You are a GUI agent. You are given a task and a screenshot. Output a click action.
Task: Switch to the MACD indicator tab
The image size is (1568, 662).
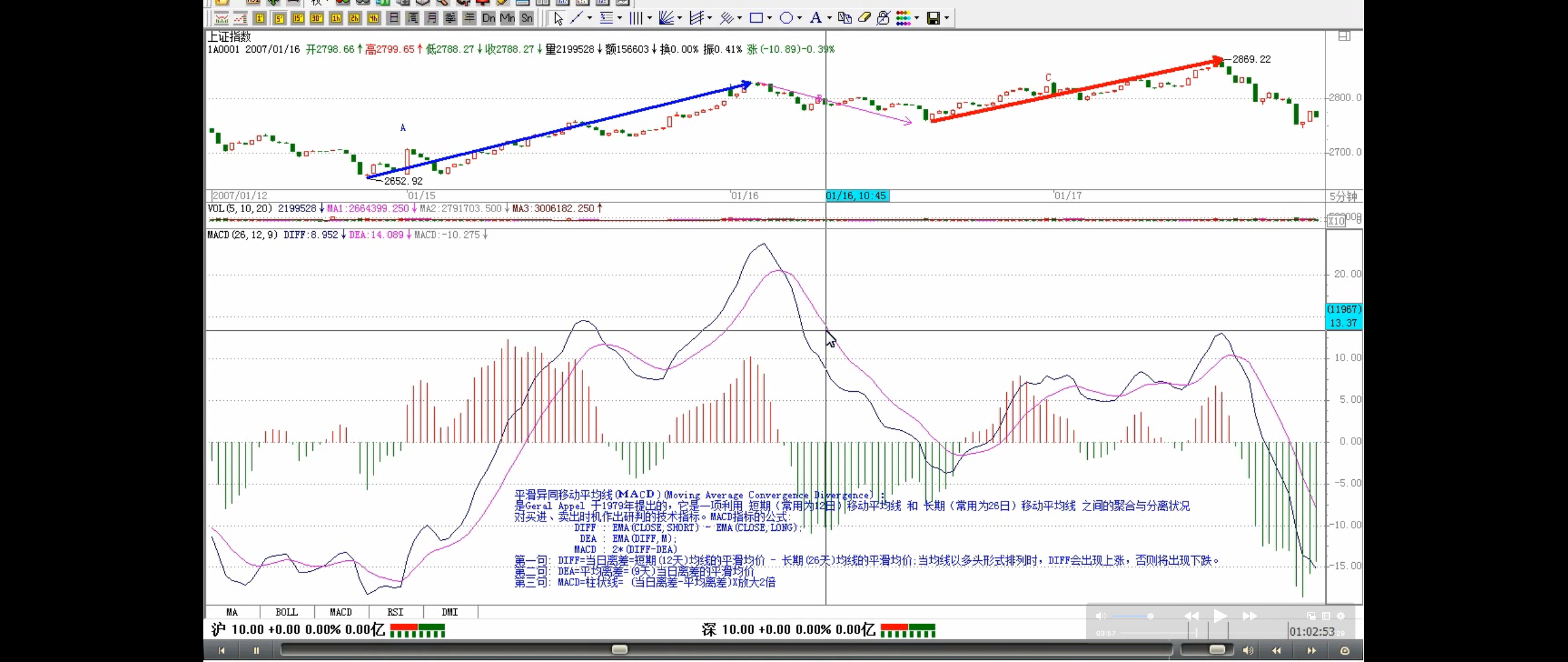coord(341,612)
